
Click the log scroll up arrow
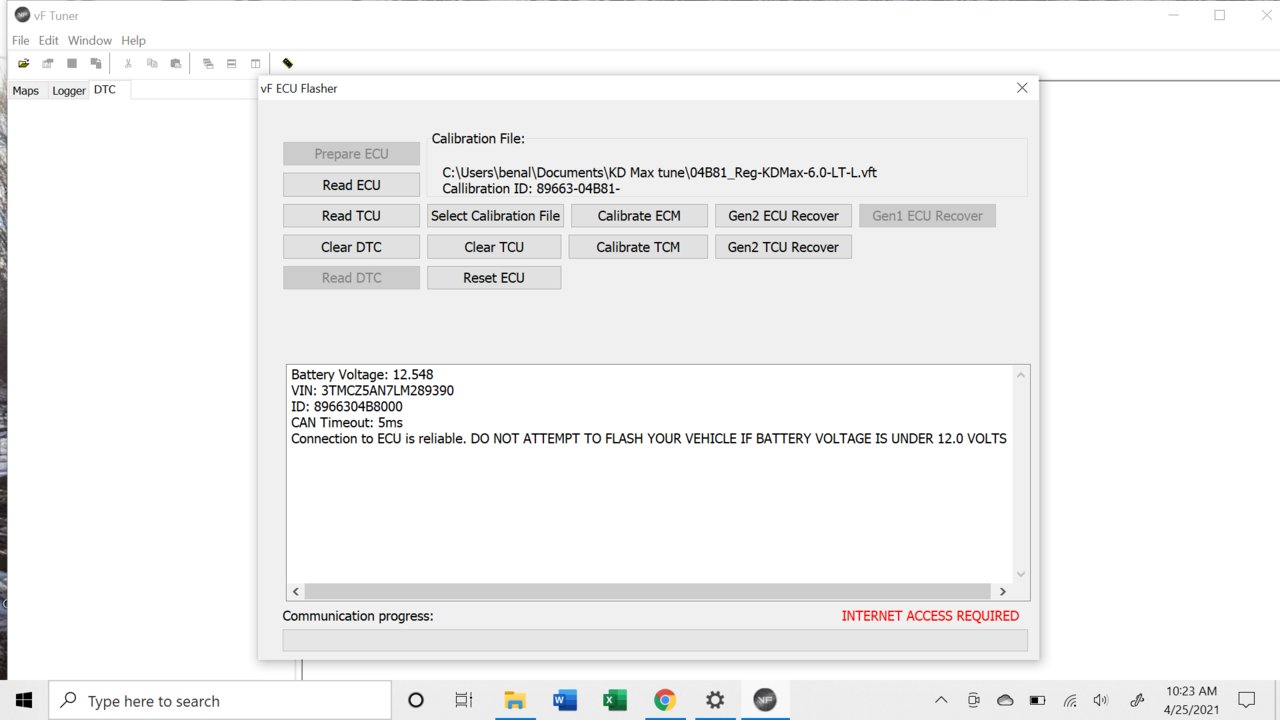tap(1021, 375)
